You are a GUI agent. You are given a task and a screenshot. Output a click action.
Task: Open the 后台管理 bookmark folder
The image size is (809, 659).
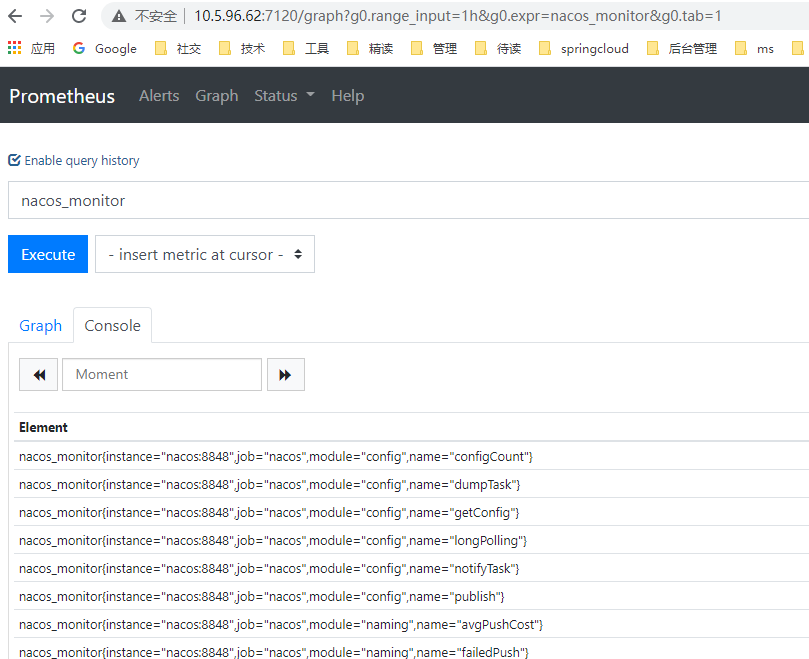(682, 49)
